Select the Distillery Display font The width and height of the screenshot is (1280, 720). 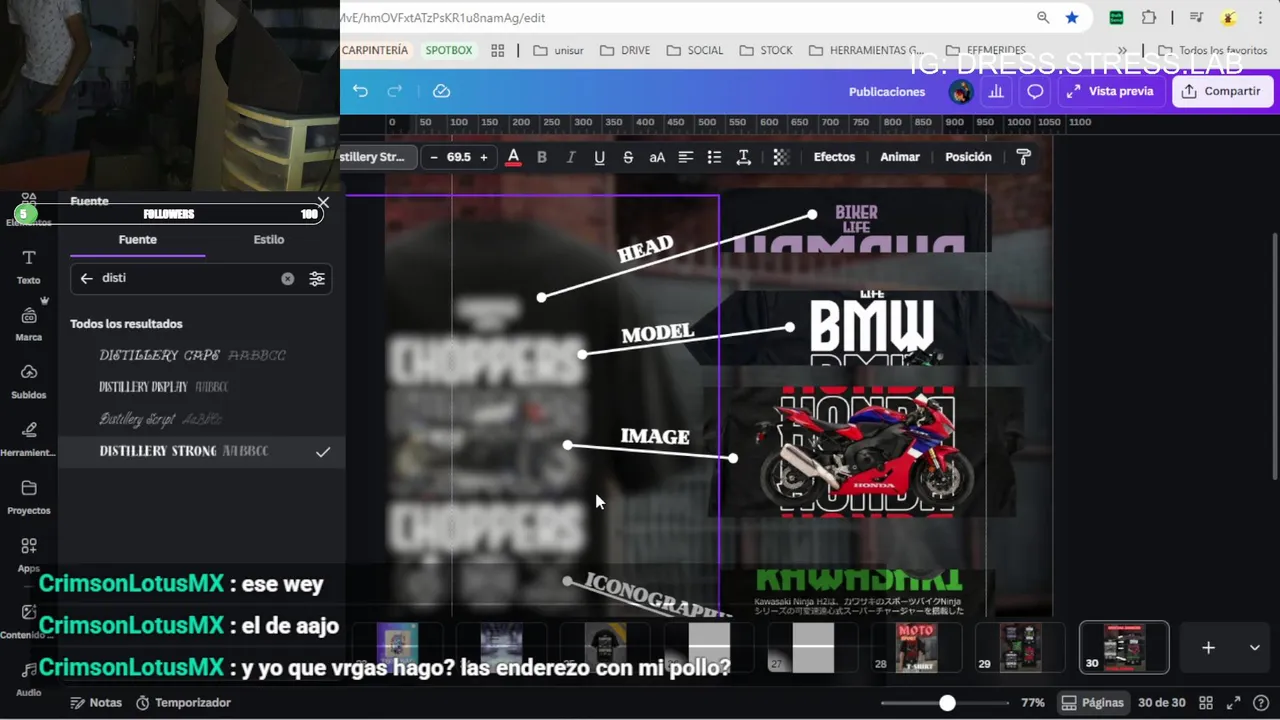(201, 387)
